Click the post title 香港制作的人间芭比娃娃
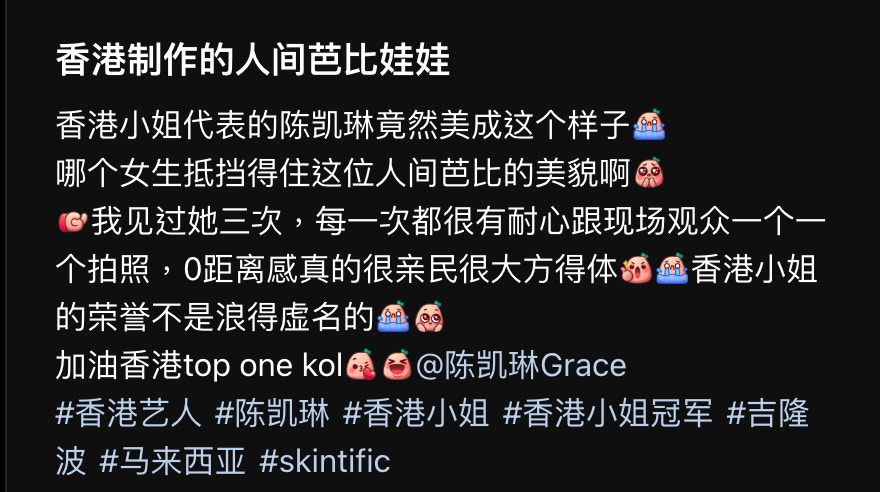880x492 pixels. [253, 59]
